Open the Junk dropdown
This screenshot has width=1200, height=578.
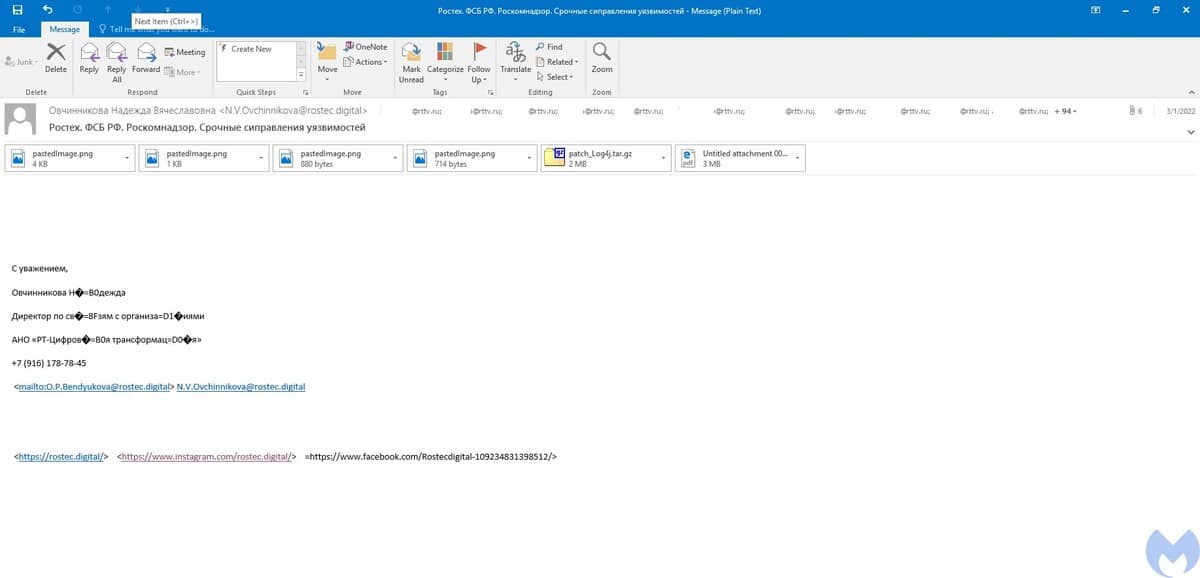point(21,62)
